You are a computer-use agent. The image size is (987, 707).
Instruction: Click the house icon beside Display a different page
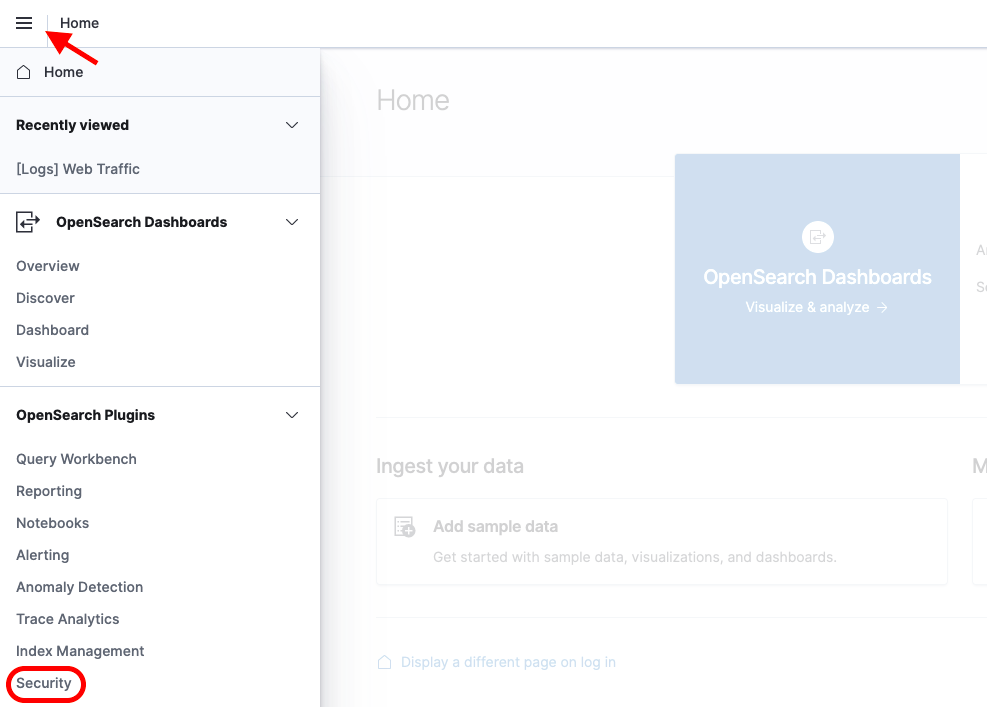click(384, 662)
